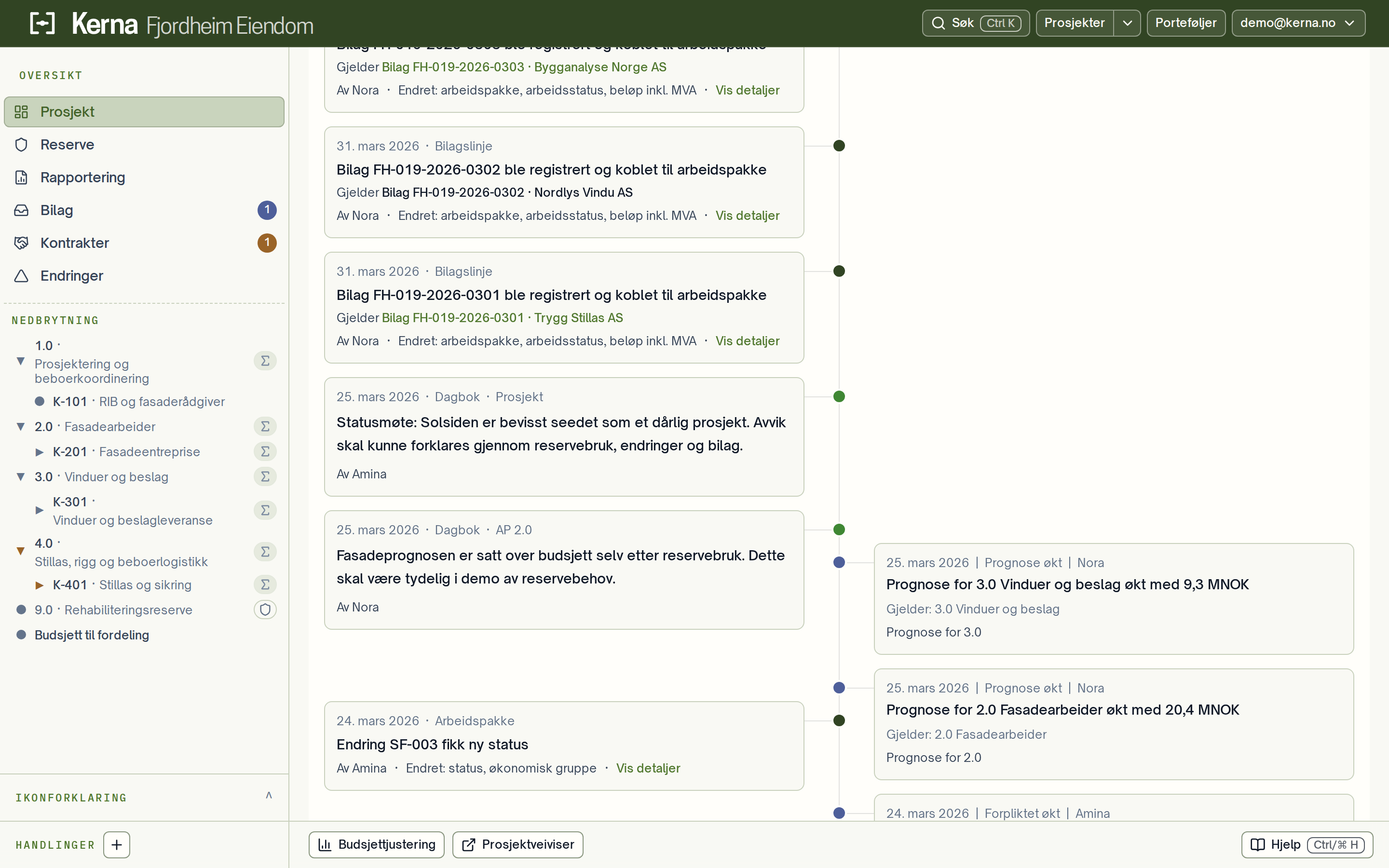Screen dimensions: 1389x868
Task: Launch the Prosjektveiviser
Action: tap(517, 844)
